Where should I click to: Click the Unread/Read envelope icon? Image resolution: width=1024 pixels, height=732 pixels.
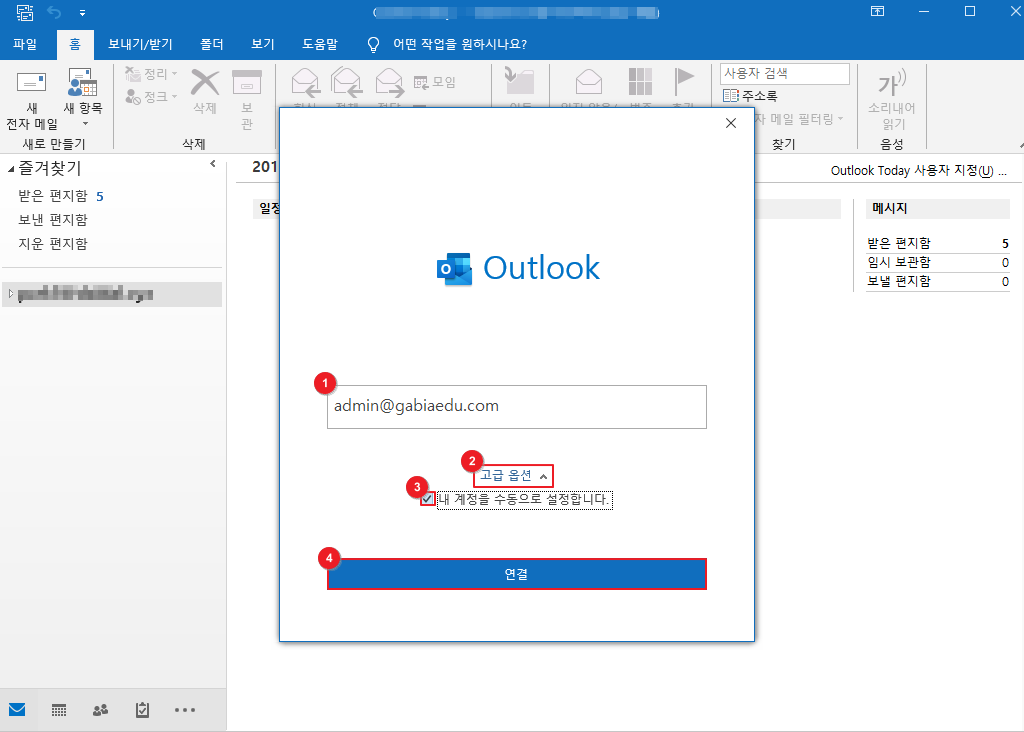[x=588, y=82]
